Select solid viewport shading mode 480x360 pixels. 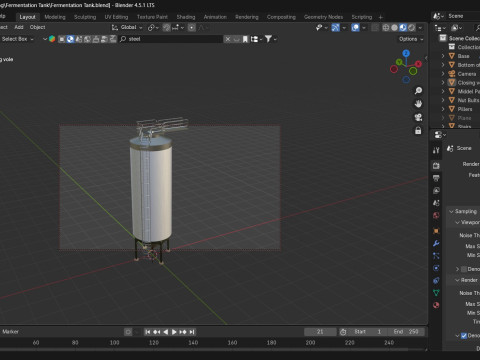pos(394,28)
